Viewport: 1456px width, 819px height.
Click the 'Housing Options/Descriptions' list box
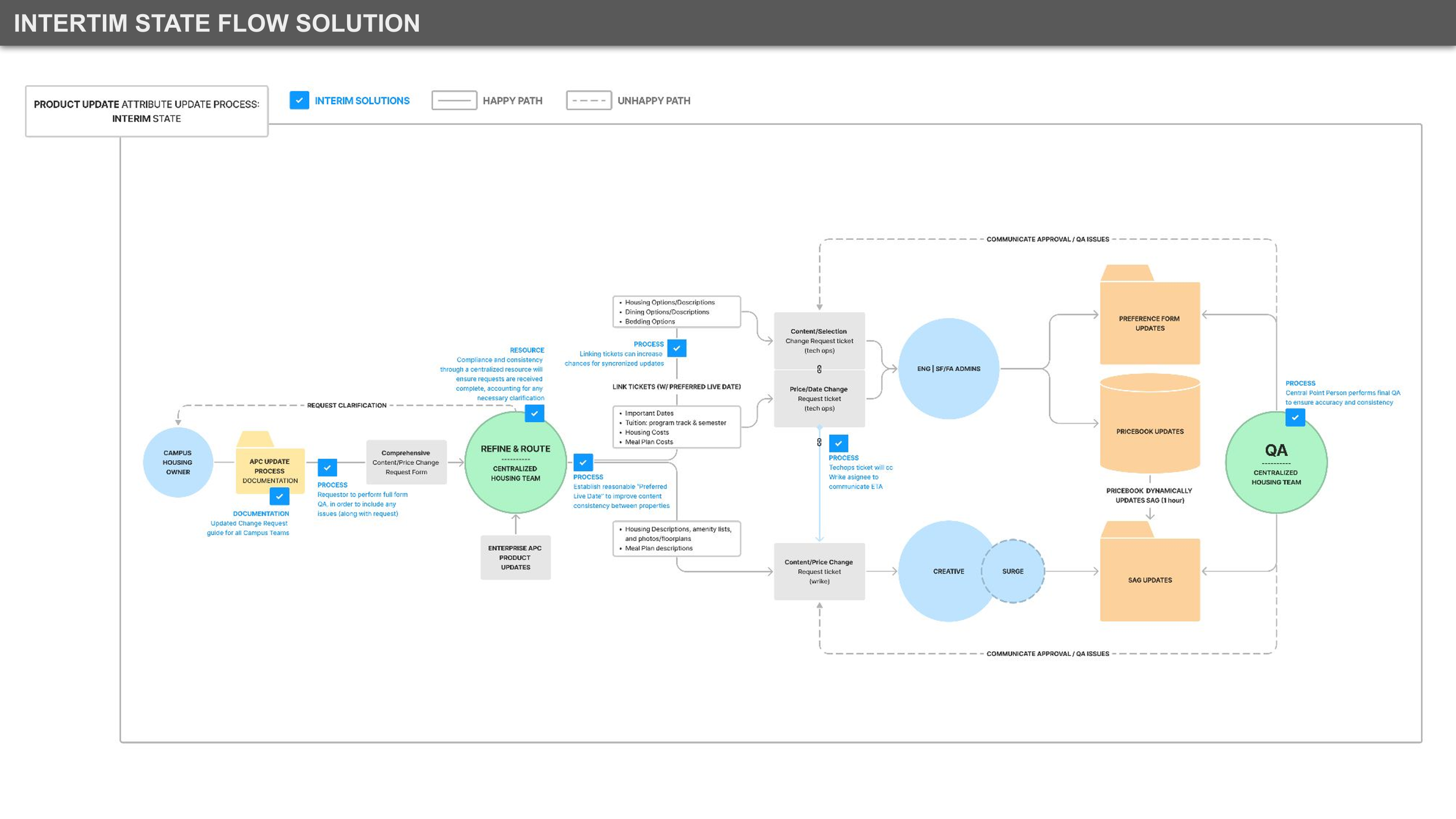677,312
